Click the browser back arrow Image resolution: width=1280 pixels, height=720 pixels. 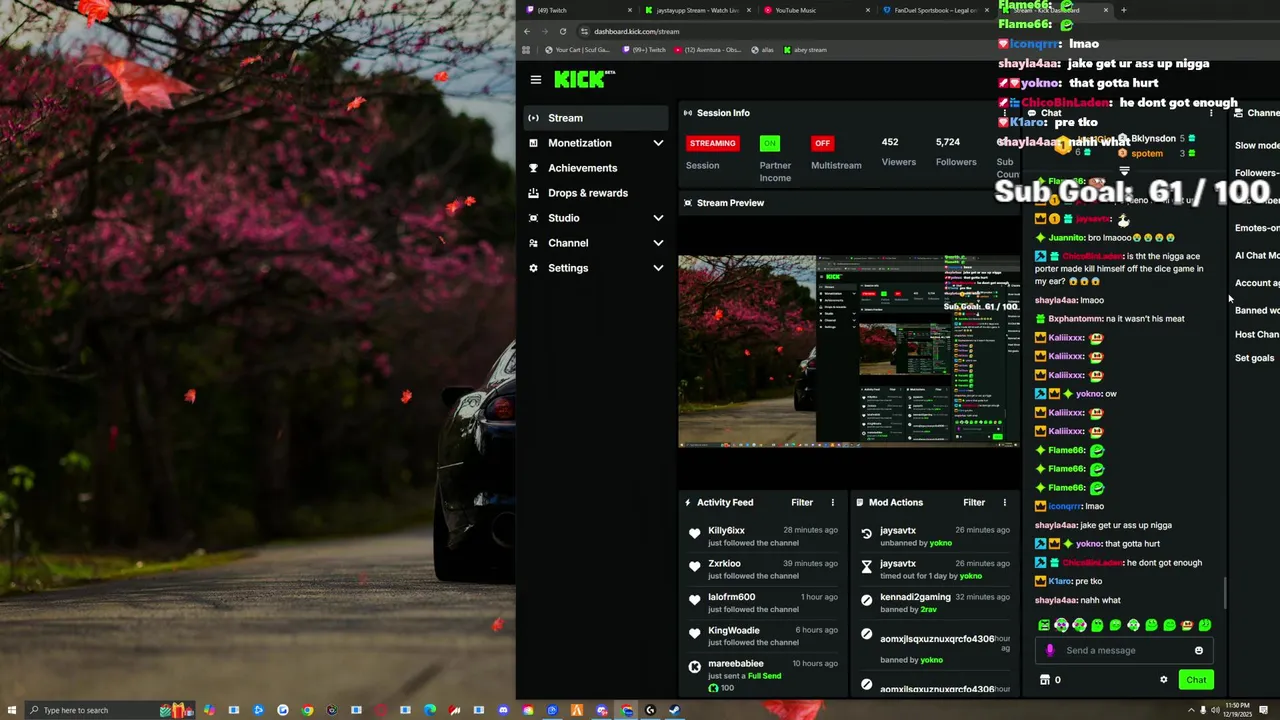(x=527, y=31)
